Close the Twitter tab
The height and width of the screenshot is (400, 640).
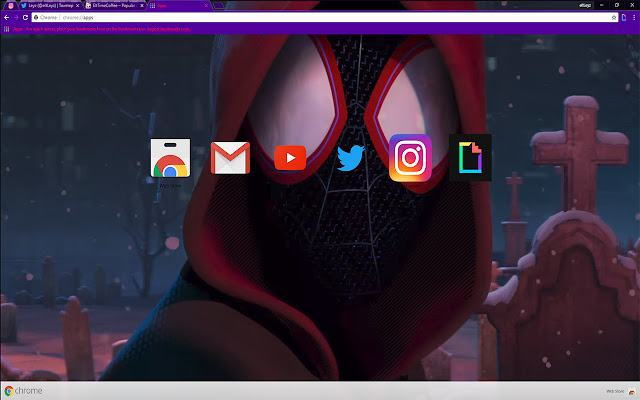[x=77, y=6]
